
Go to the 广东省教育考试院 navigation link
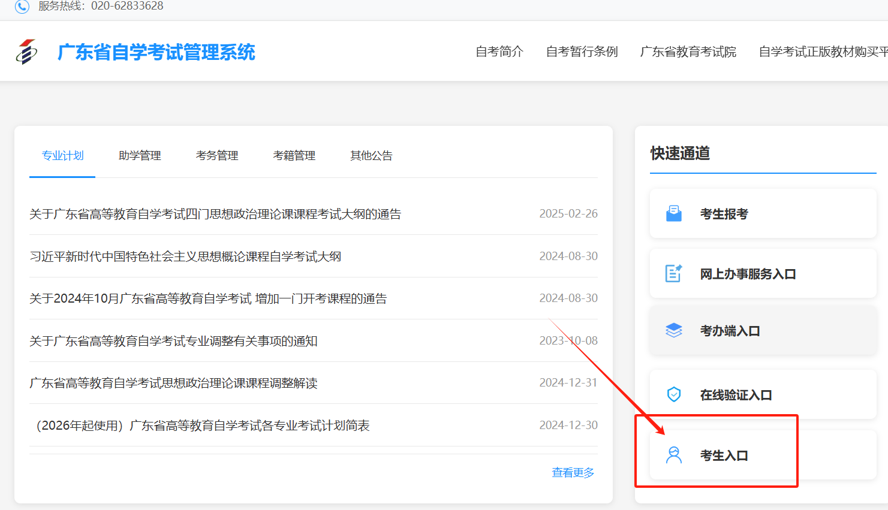[x=688, y=52]
